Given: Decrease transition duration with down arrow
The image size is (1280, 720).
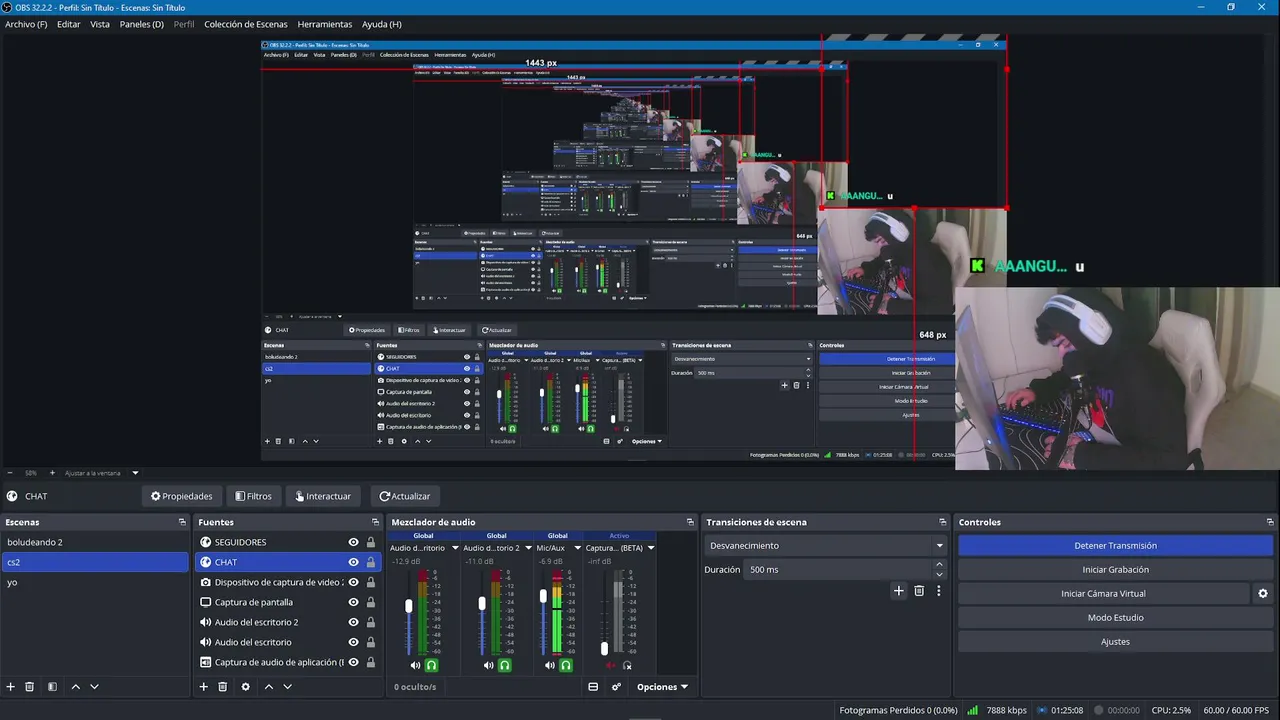Looking at the screenshot, I should point(939,575).
